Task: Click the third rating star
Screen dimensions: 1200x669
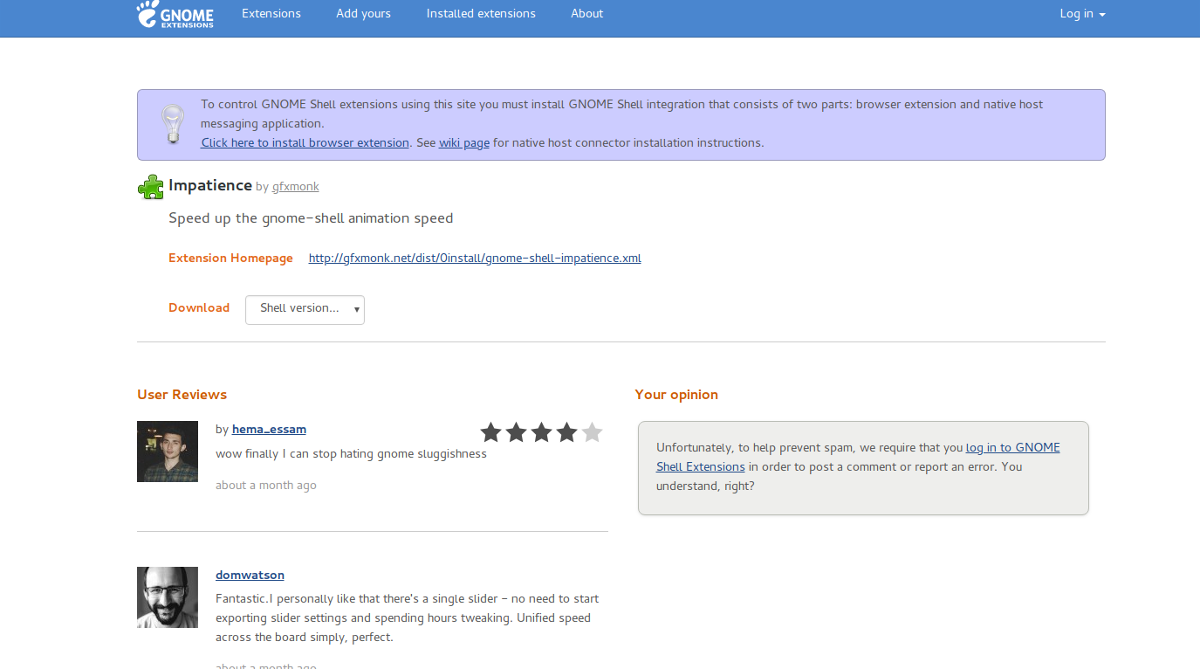Action: pyautogui.click(x=541, y=432)
